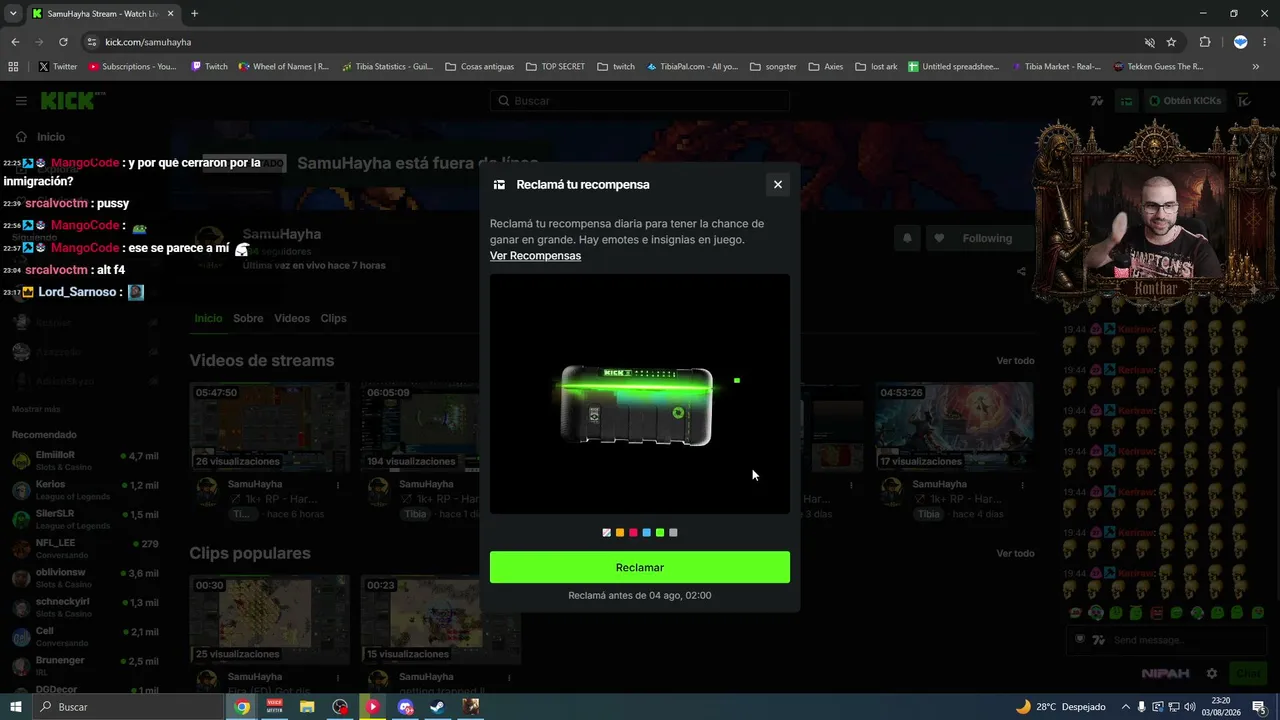
Task: Open the Cosas antiguas bookmark folder
Action: click(479, 67)
